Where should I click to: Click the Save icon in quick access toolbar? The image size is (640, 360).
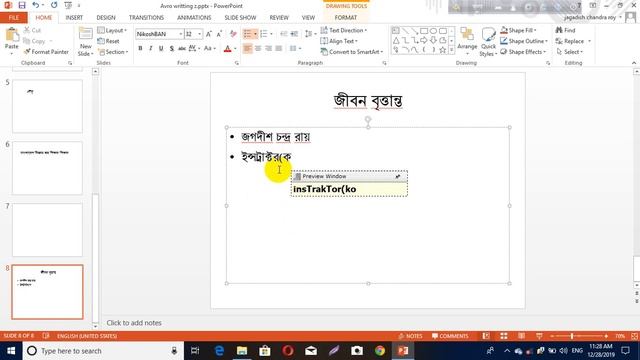pyautogui.click(x=22, y=5)
